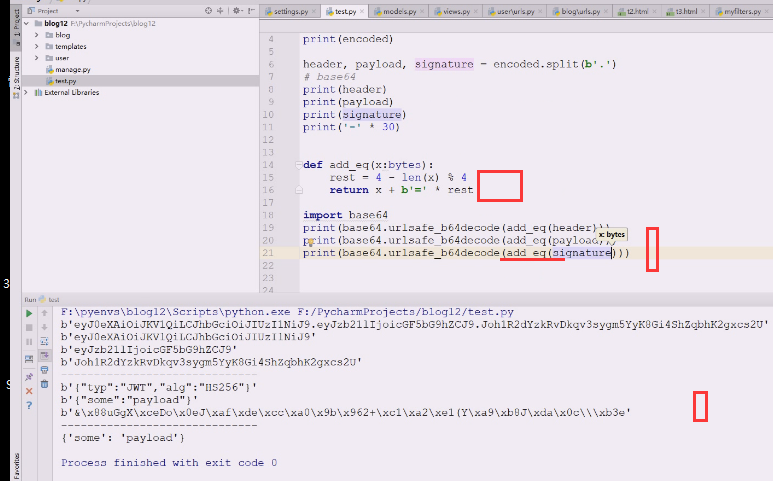Toggle soft-wrap in Run console
773x481 pixels.
click(x=44, y=342)
